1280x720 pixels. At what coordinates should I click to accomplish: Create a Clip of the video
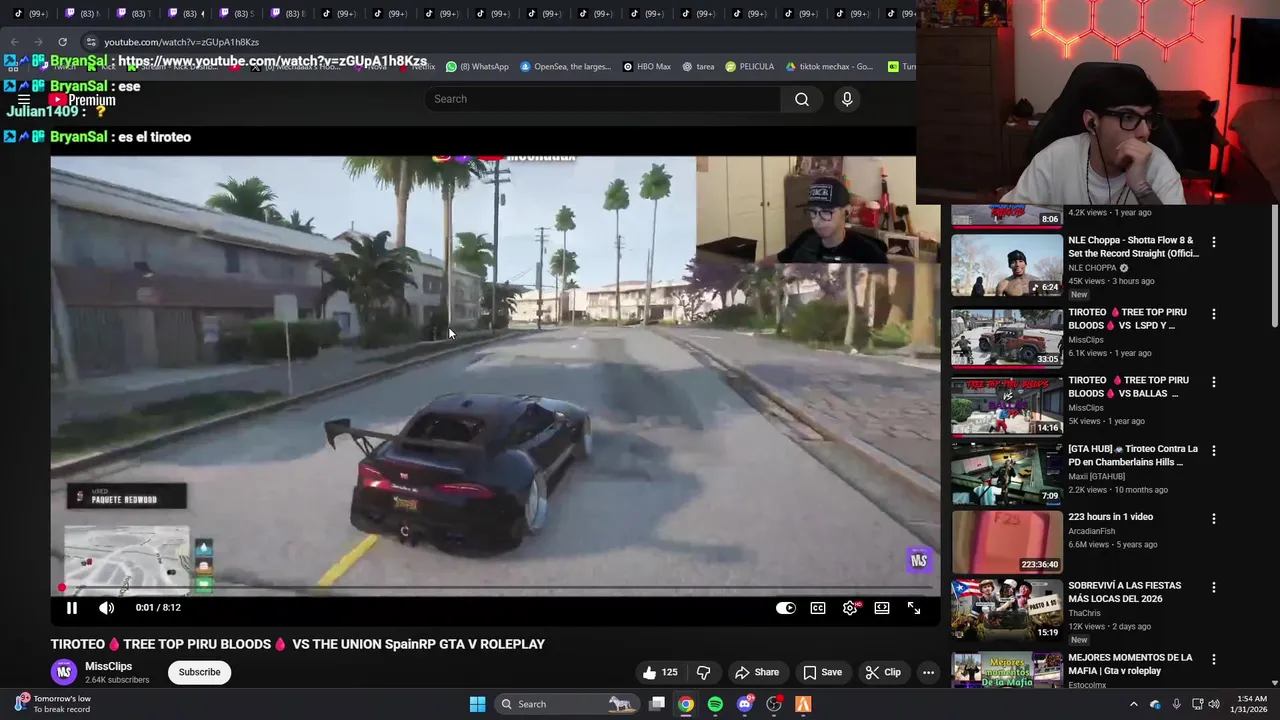click(883, 672)
